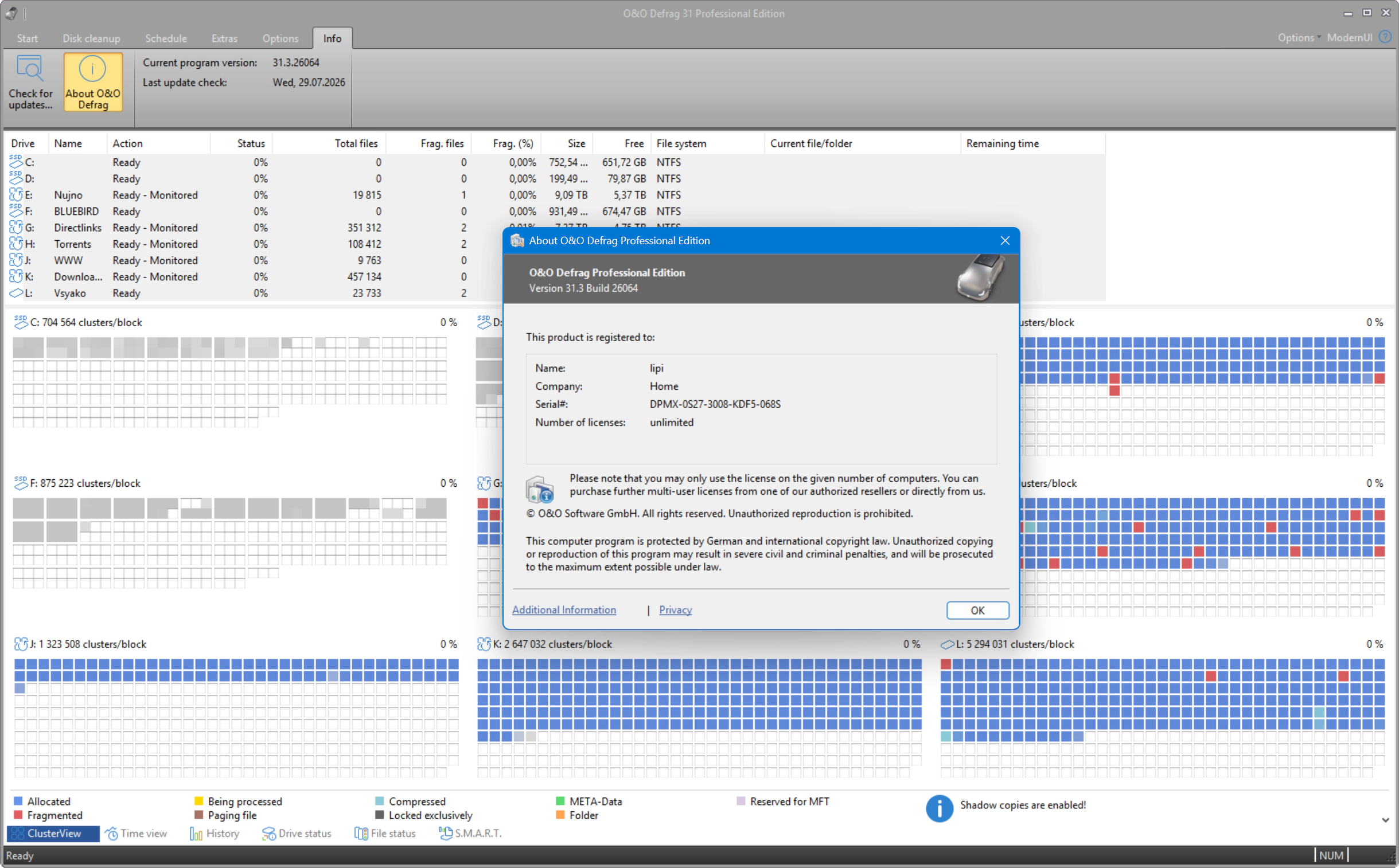Click OK in the About dialog
1399x868 pixels.
coord(977,610)
